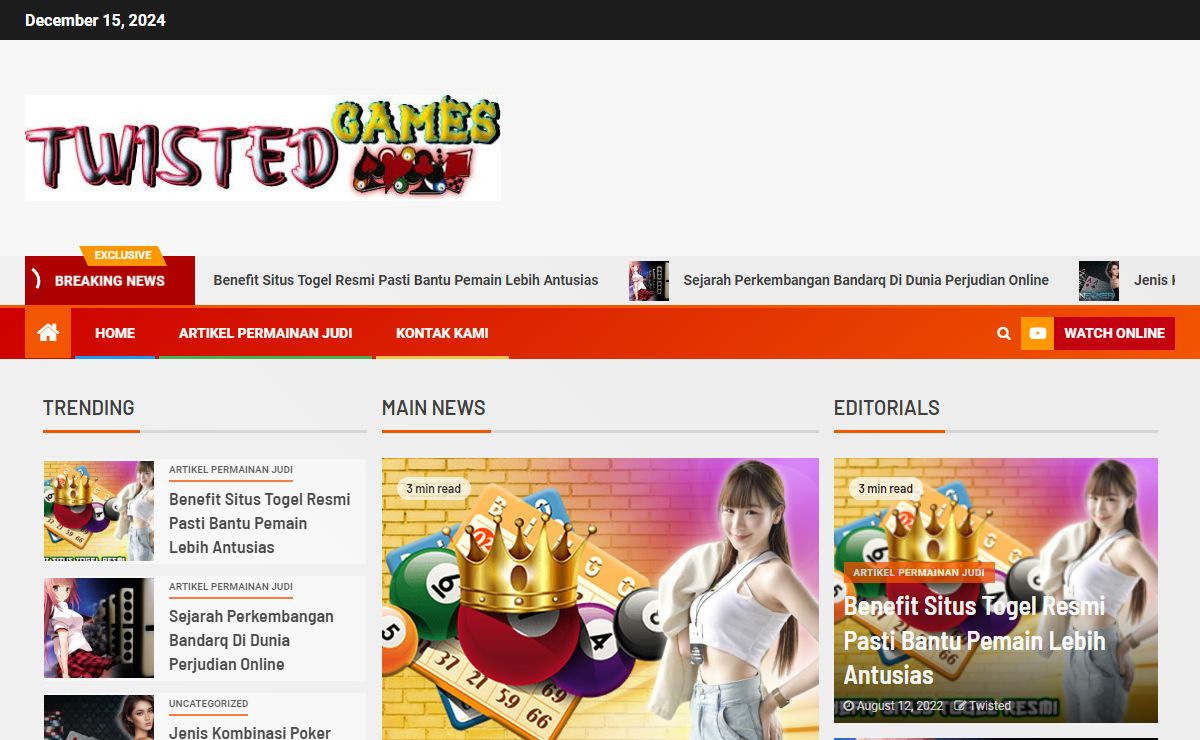The height and width of the screenshot is (740, 1200).
Task: Click the author name Twisted
Action: [983, 706]
